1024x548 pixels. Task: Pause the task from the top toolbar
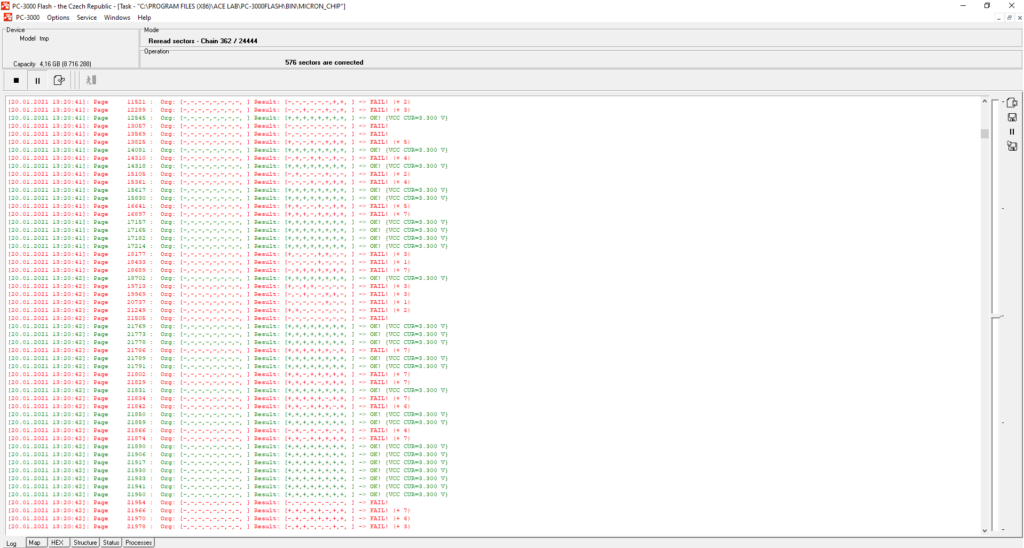pos(37,80)
